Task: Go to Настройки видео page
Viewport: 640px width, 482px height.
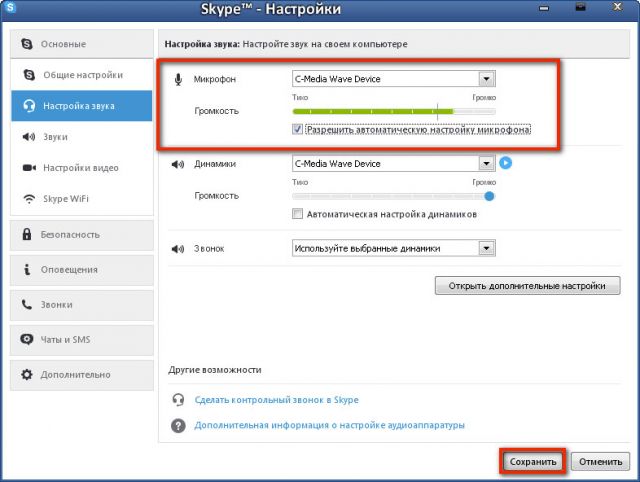Action: click(82, 168)
